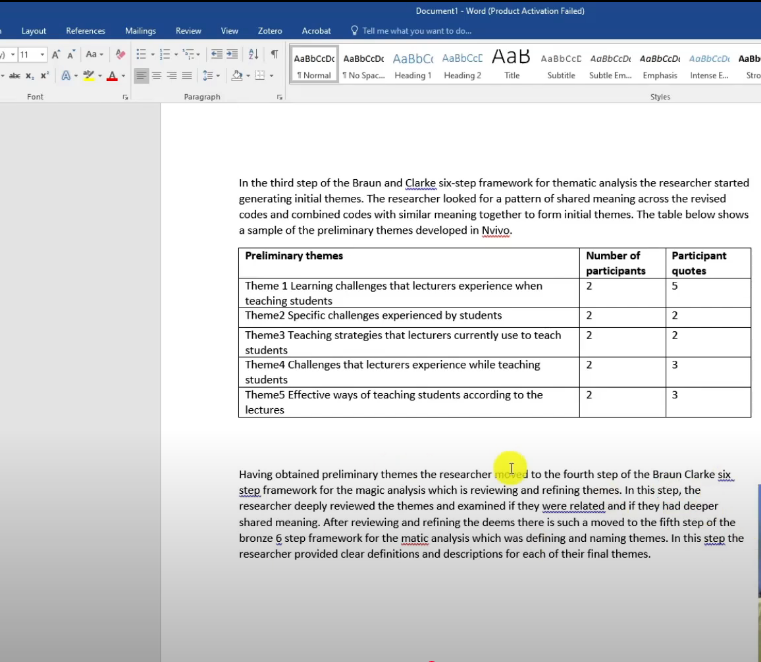The image size is (761, 662).
Task: Apply the Normal style
Action: pos(314,65)
